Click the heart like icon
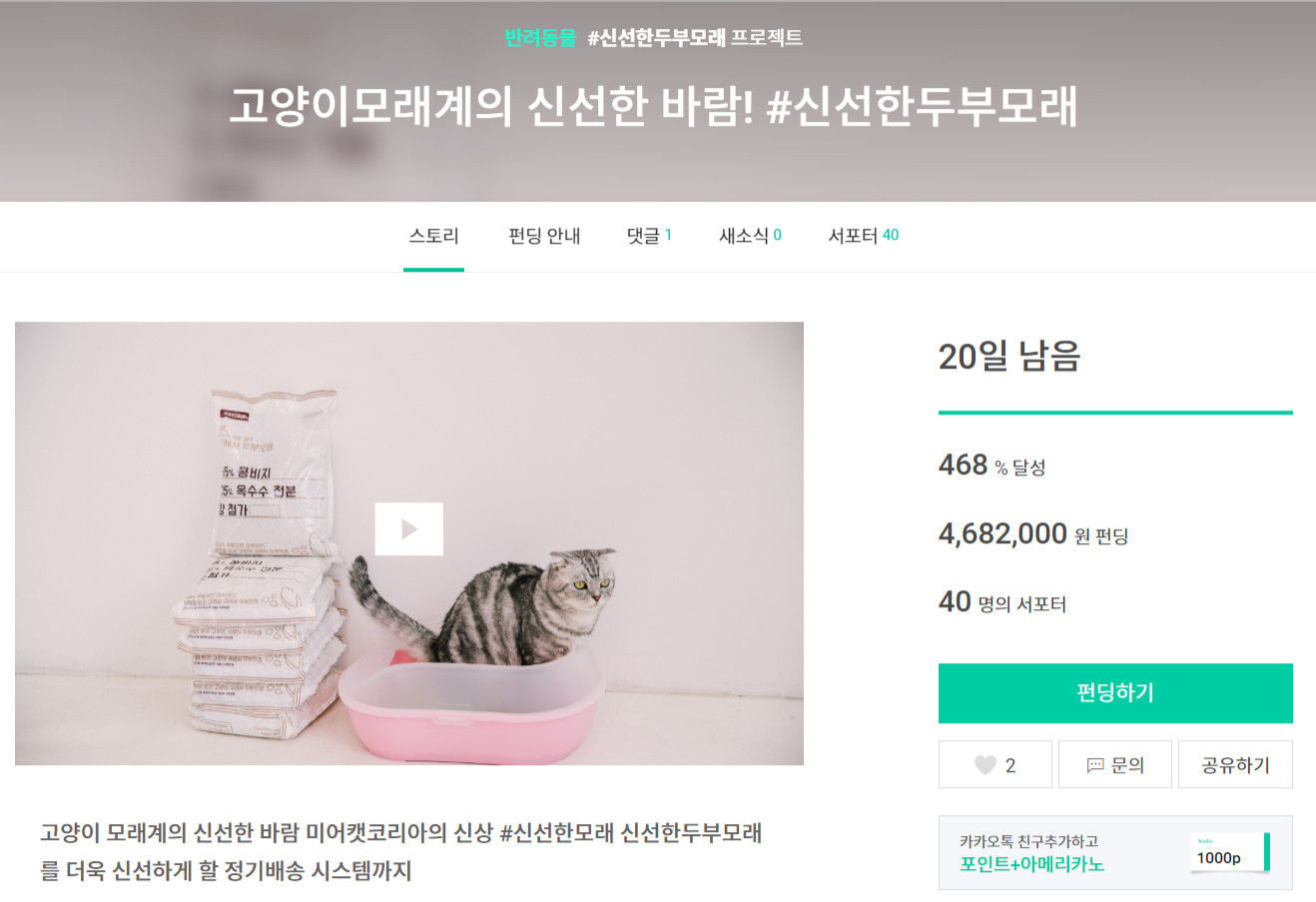This screenshot has height=902, width=1316. click(985, 765)
